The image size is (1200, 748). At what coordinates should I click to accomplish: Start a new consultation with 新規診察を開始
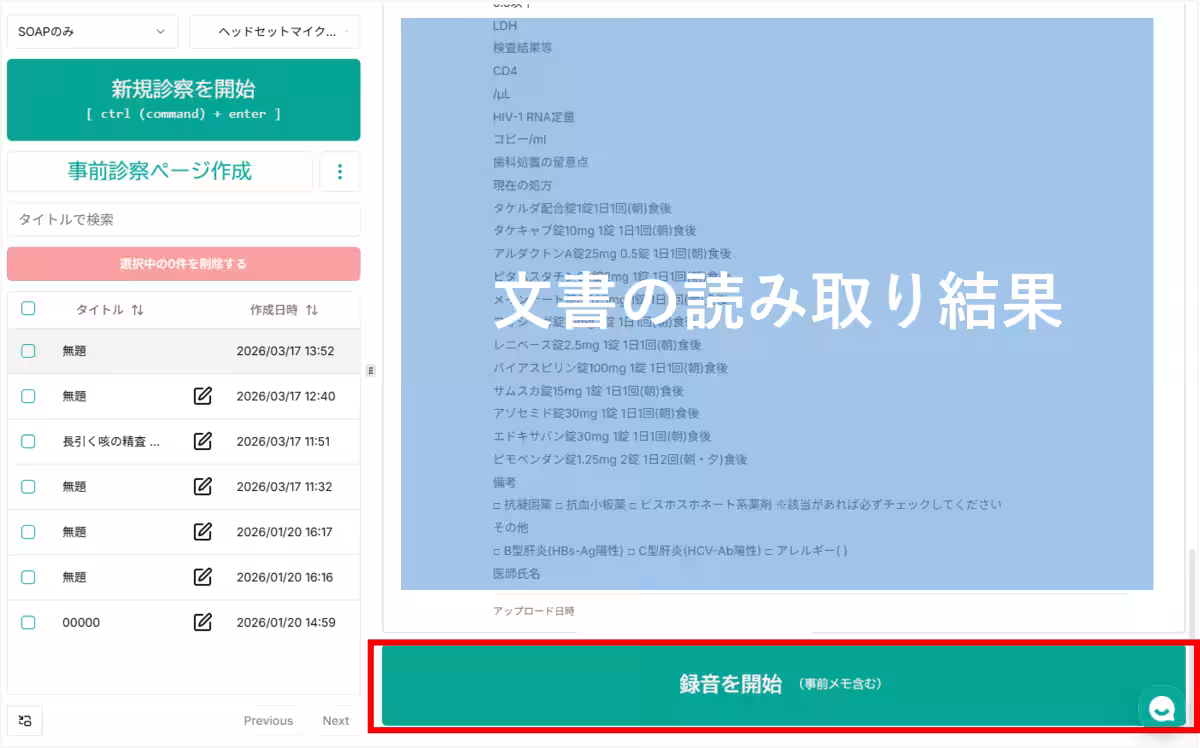[184, 100]
